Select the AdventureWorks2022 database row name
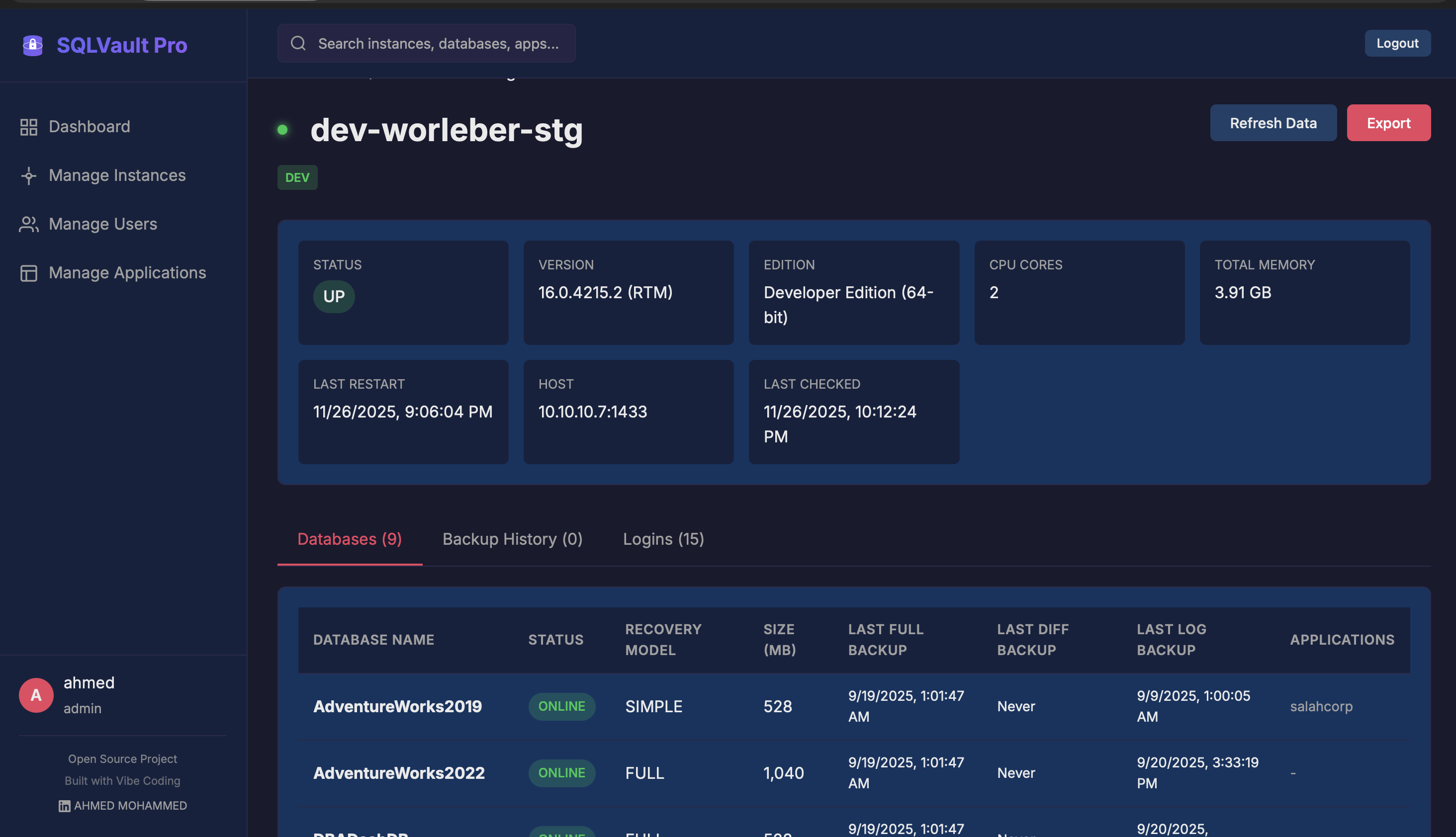The height and width of the screenshot is (837, 1456). point(398,773)
